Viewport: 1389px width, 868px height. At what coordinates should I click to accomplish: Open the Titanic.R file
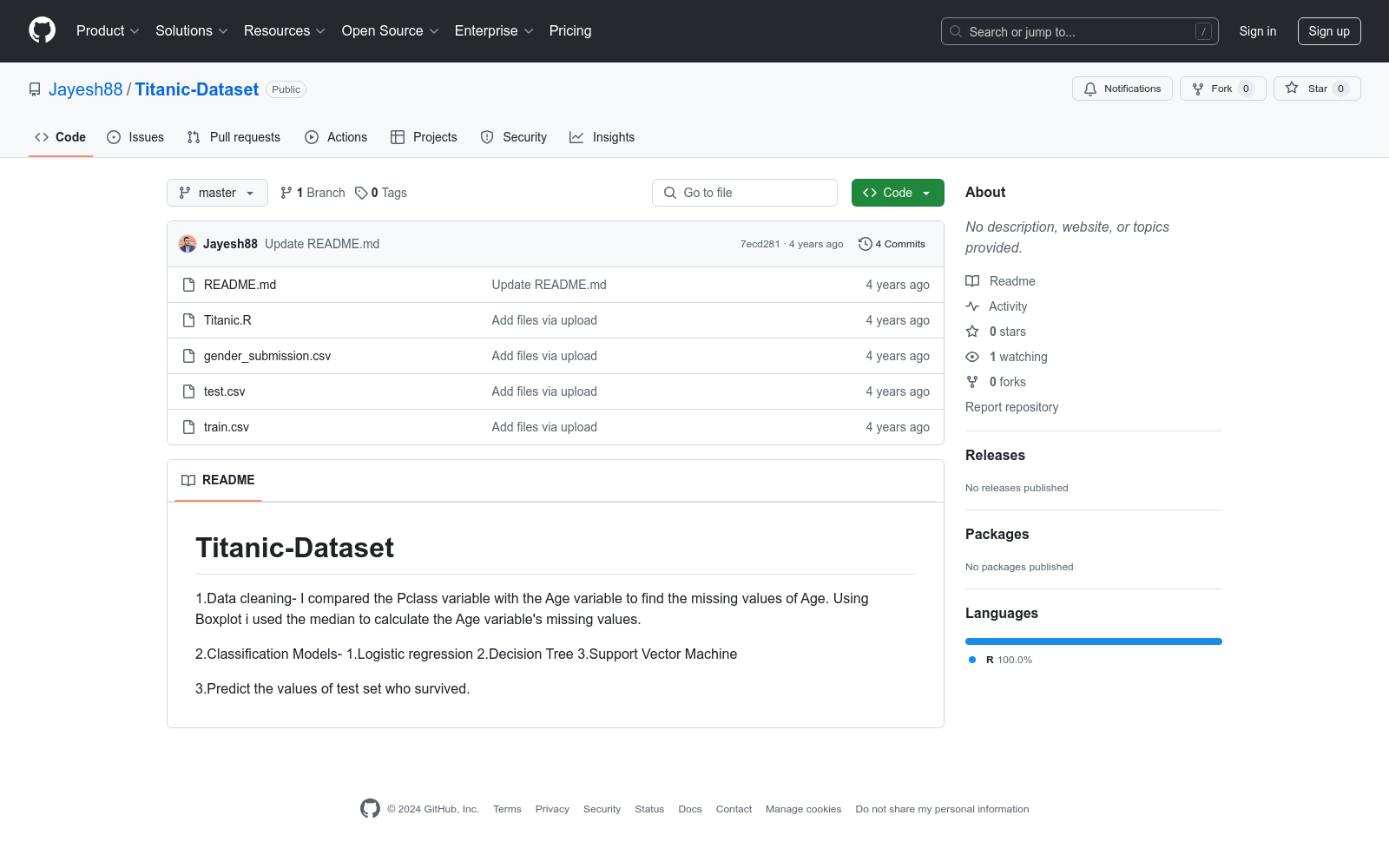tap(227, 320)
